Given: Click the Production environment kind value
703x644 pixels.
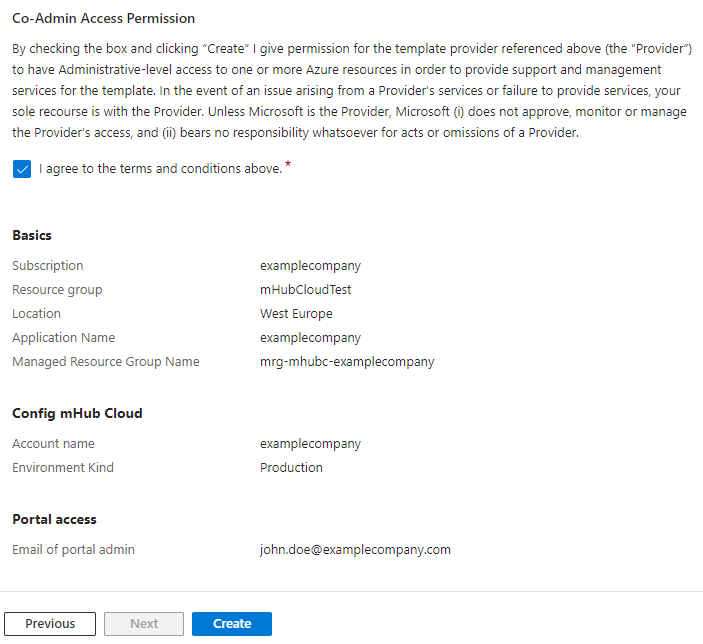Looking at the screenshot, I should [291, 468].
